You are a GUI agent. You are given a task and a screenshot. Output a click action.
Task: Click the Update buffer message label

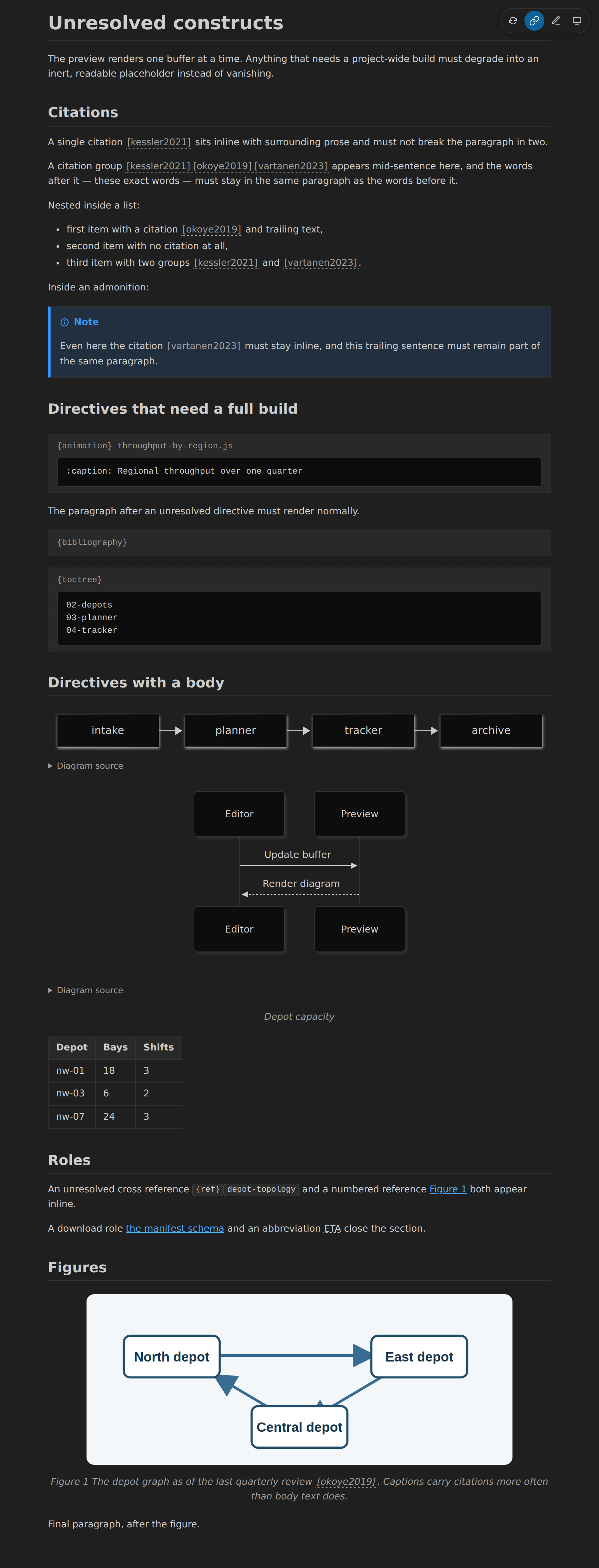tap(298, 855)
